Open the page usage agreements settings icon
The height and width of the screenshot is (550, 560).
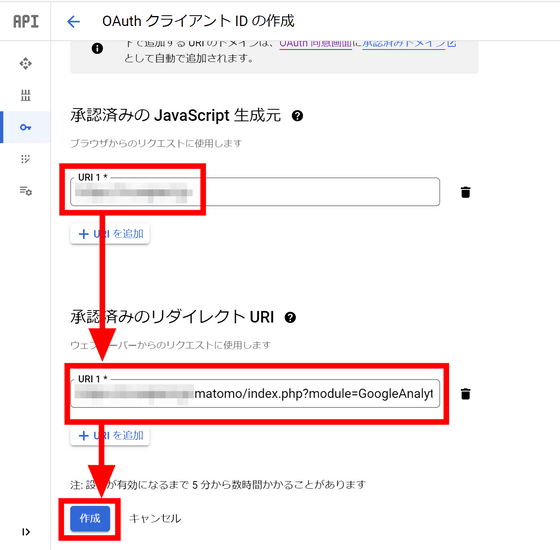[25, 191]
